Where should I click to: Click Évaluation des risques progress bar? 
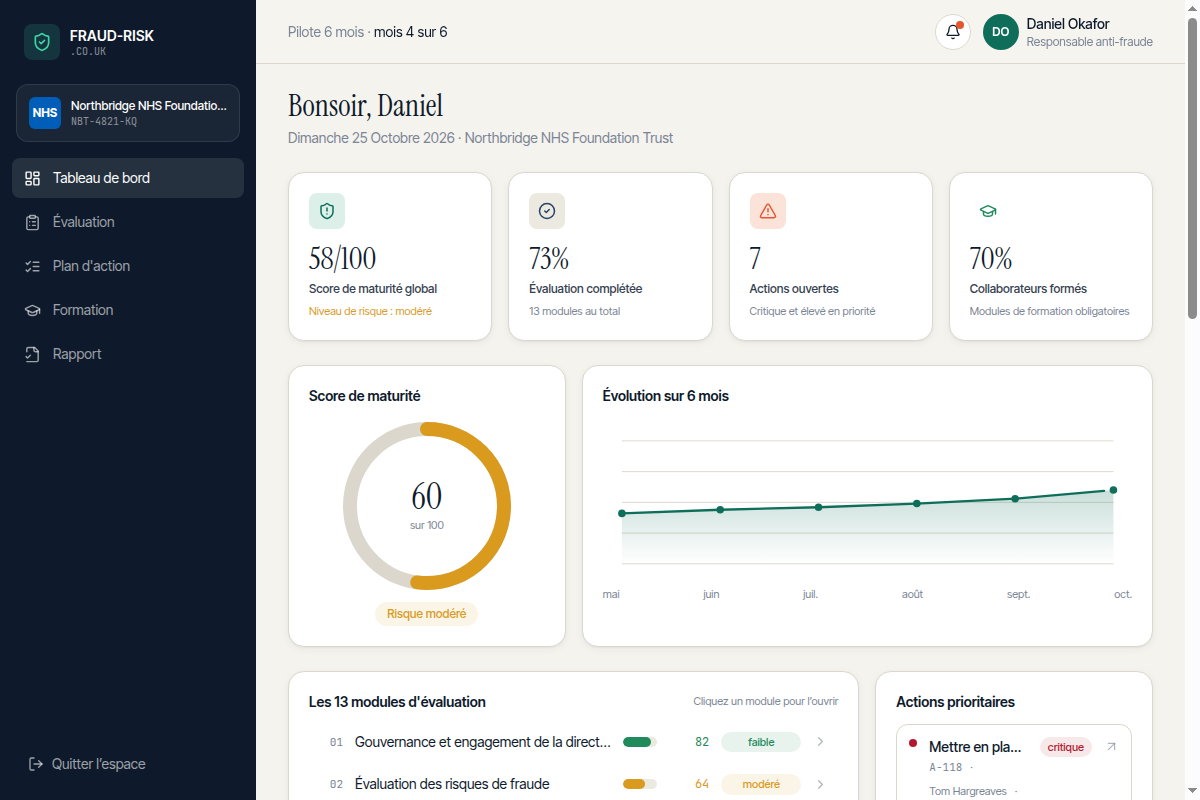coord(640,784)
